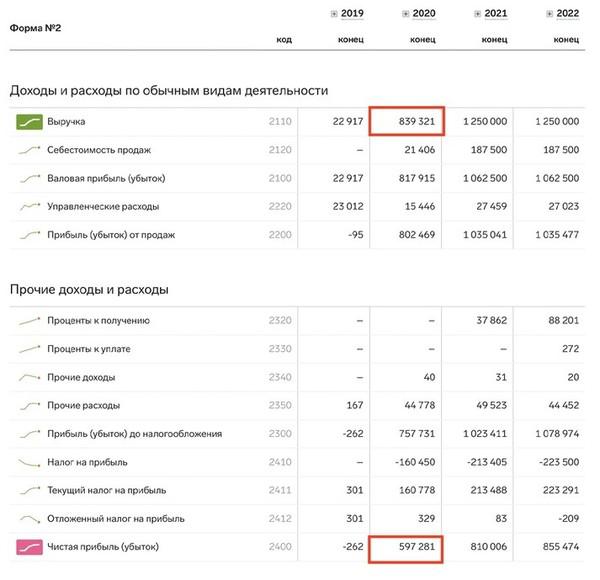Open the Прибыль до налогообложения sparkline icon
Screen dimensions: 600x580
pyautogui.click(x=29, y=434)
